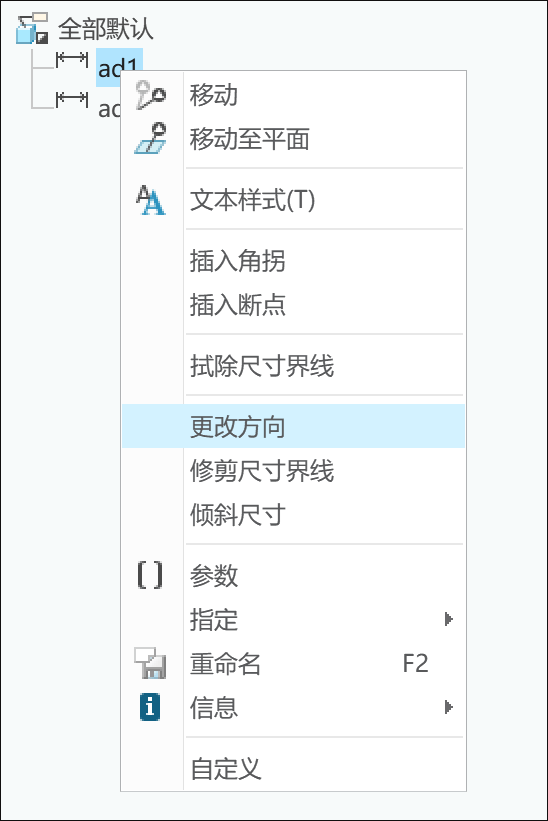Click the 参数 brackets icon

[x=150, y=575]
